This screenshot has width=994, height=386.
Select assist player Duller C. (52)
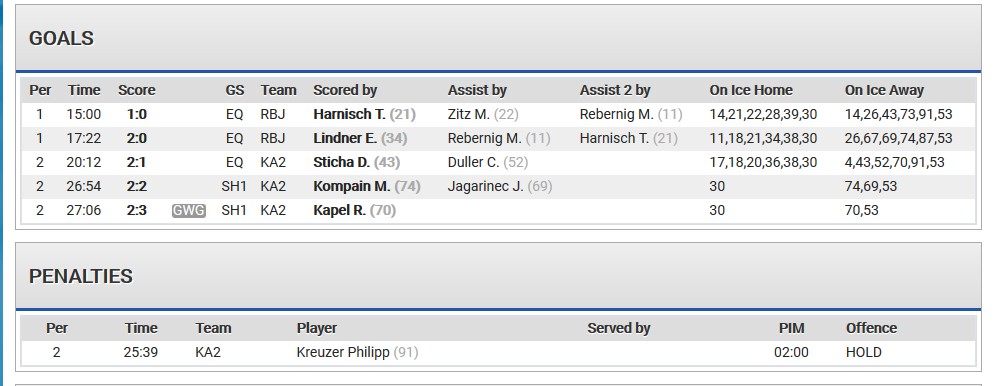point(487,162)
